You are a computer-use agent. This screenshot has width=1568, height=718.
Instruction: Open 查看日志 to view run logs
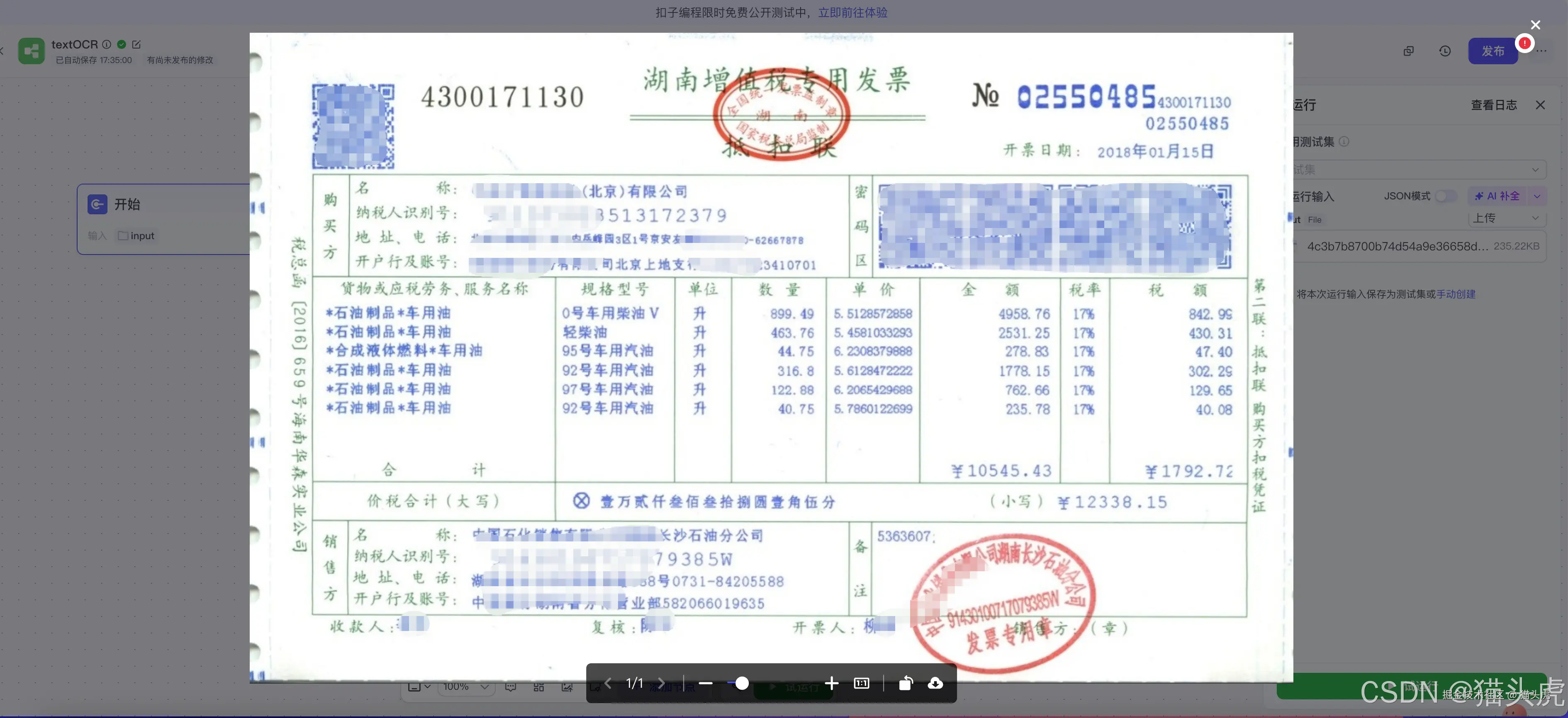coord(1494,104)
